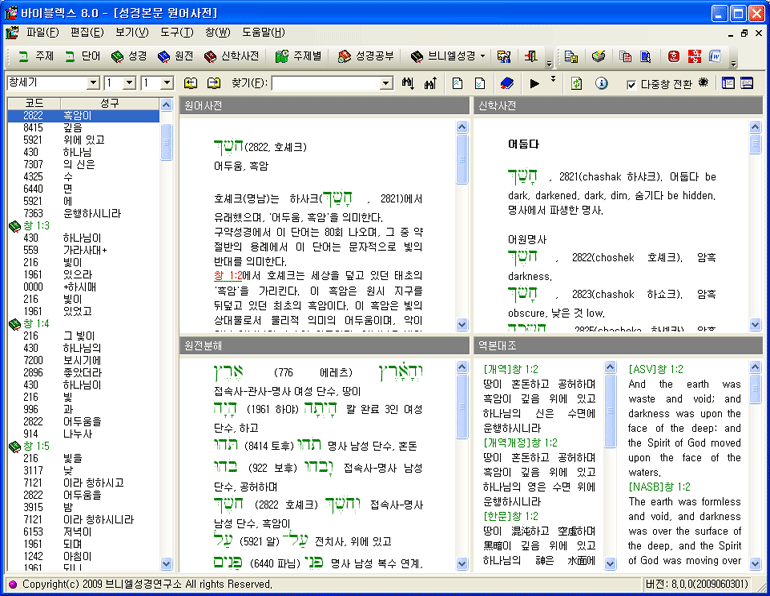The height and width of the screenshot is (596, 770).
Task: Open the 보기(V) menu
Action: click(x=132, y=32)
